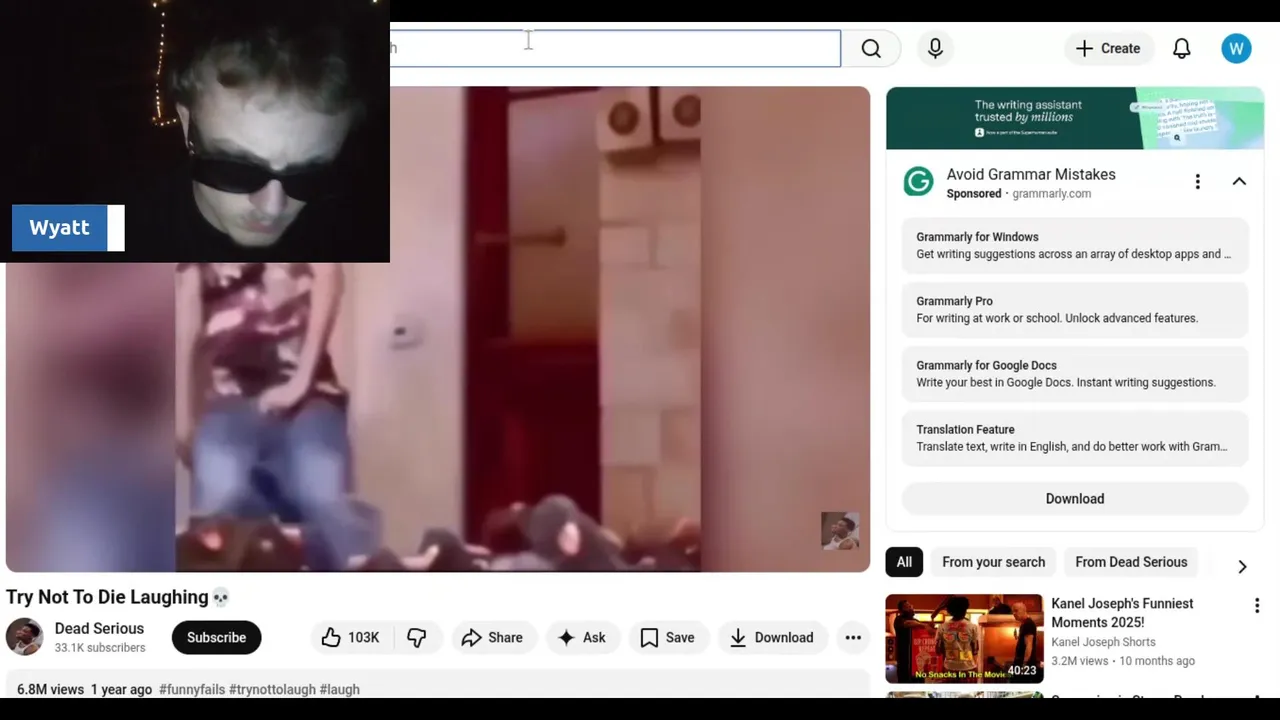Like the video with 103K likes

351,638
